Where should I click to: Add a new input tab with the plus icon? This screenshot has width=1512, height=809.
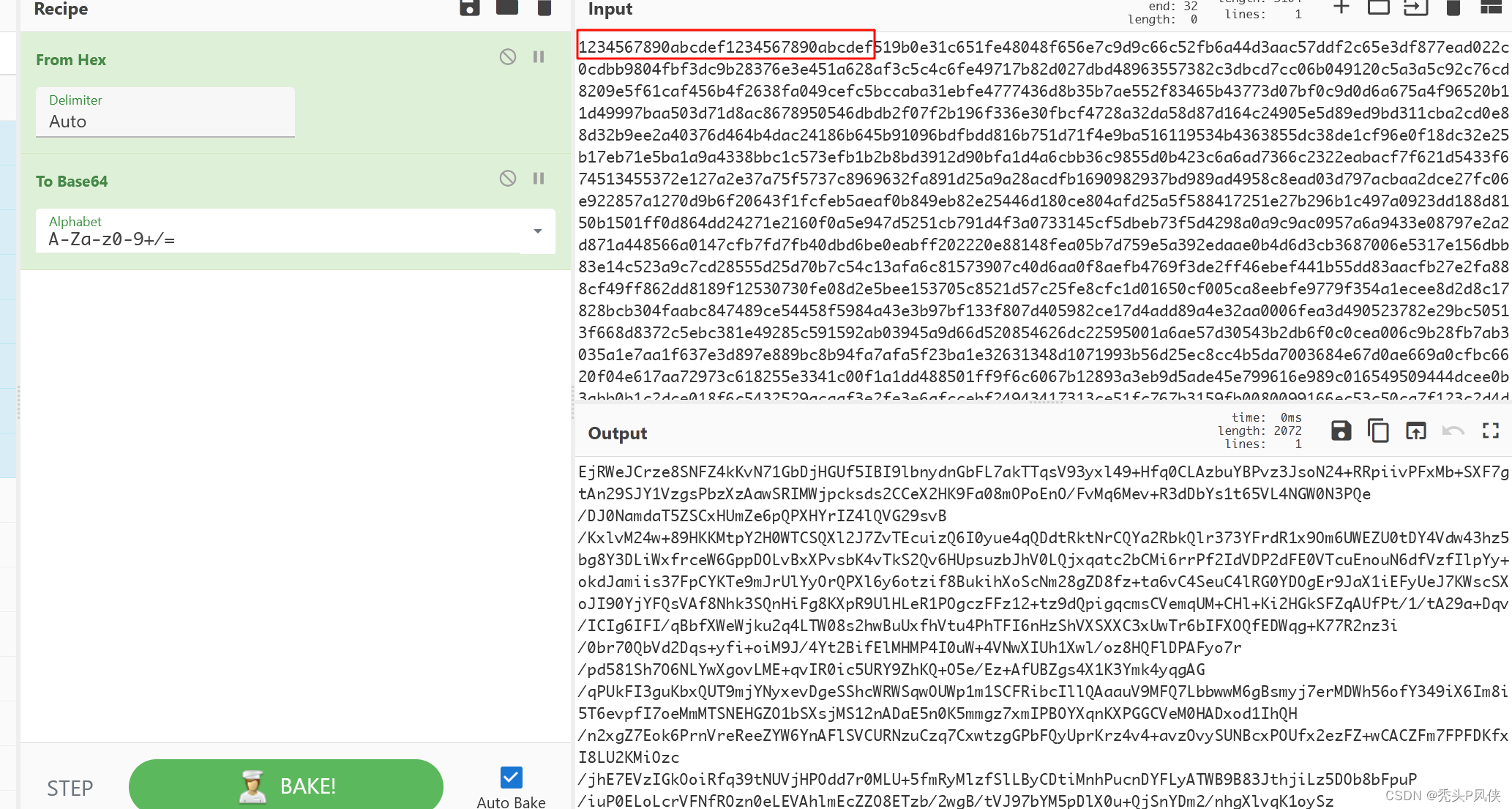click(x=1341, y=8)
